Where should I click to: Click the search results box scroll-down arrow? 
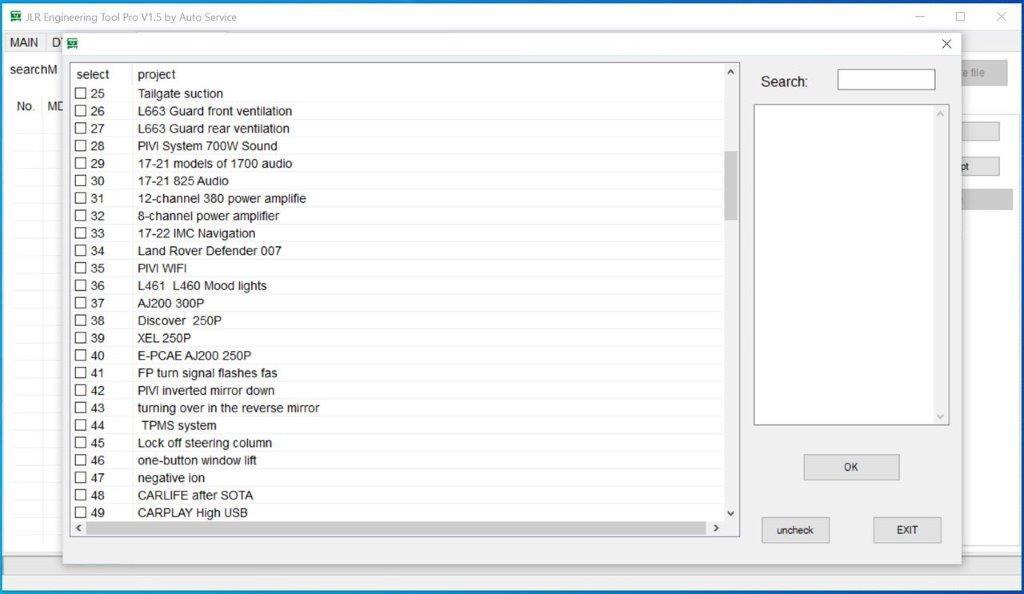[940, 416]
